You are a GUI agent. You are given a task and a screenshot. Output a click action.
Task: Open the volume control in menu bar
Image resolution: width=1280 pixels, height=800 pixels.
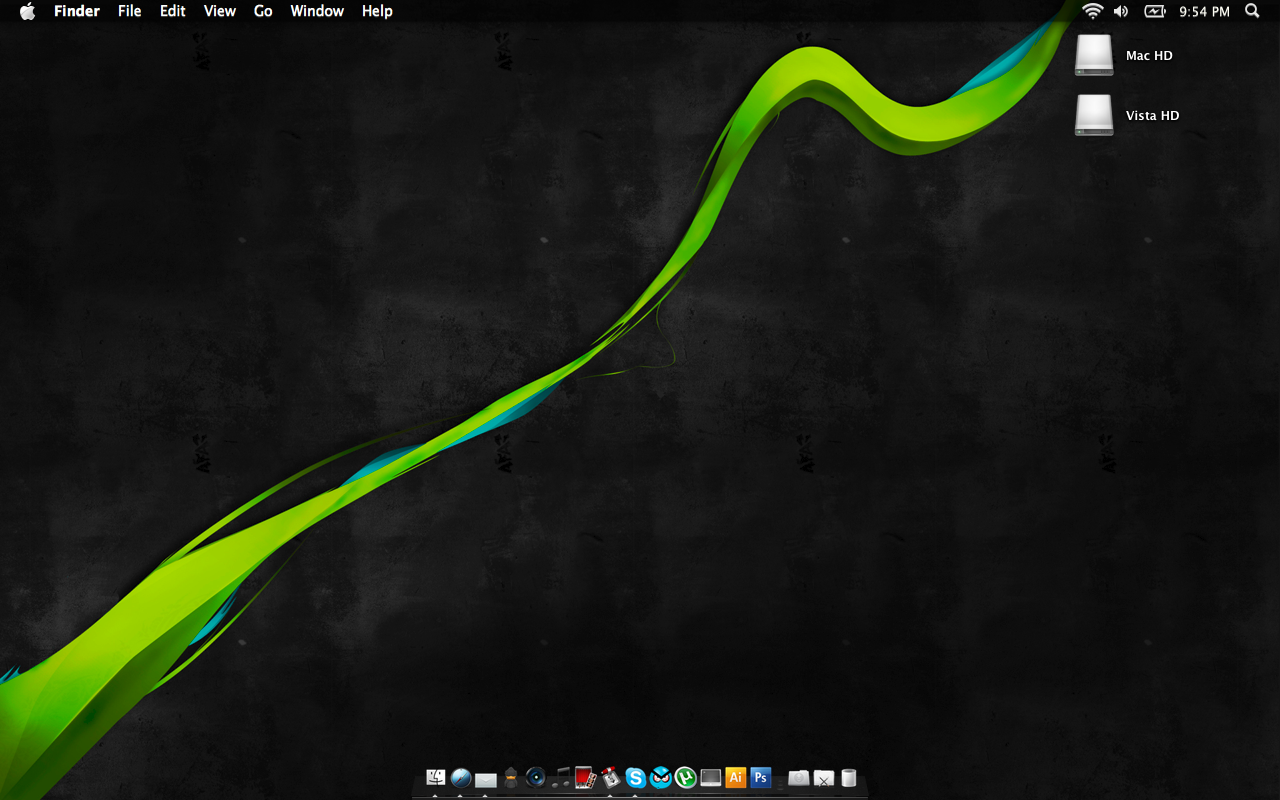click(1121, 11)
